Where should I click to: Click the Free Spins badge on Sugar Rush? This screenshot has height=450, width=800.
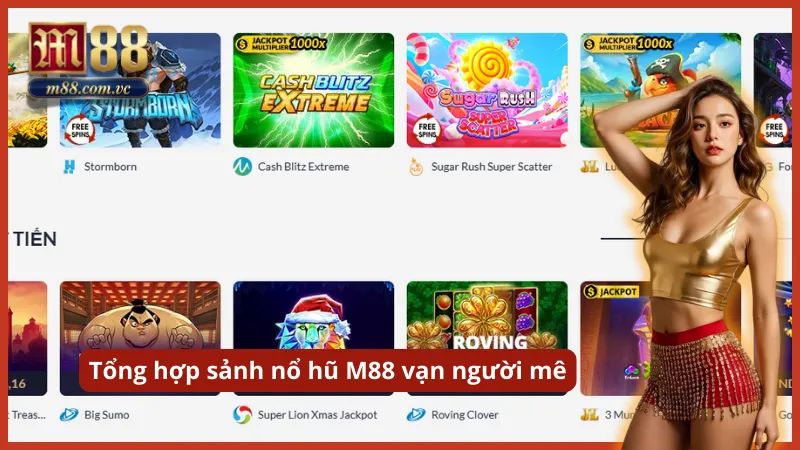(427, 130)
